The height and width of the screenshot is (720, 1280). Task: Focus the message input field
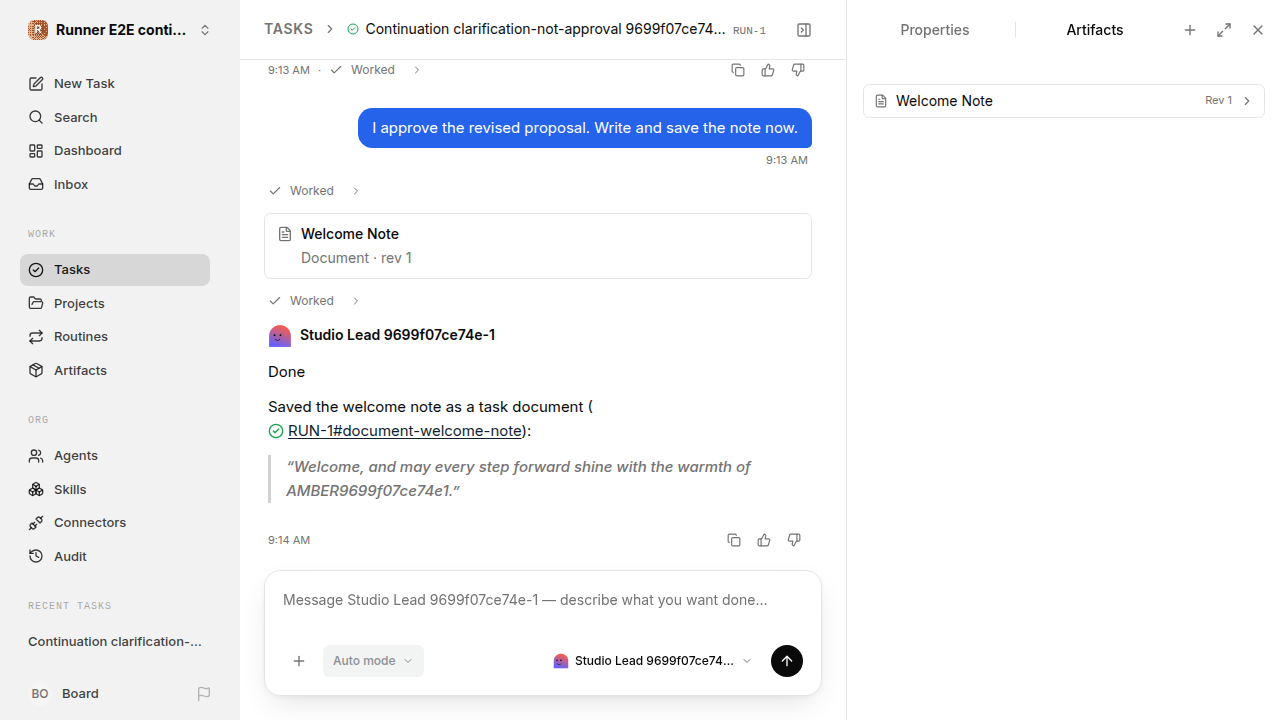pyautogui.click(x=543, y=600)
